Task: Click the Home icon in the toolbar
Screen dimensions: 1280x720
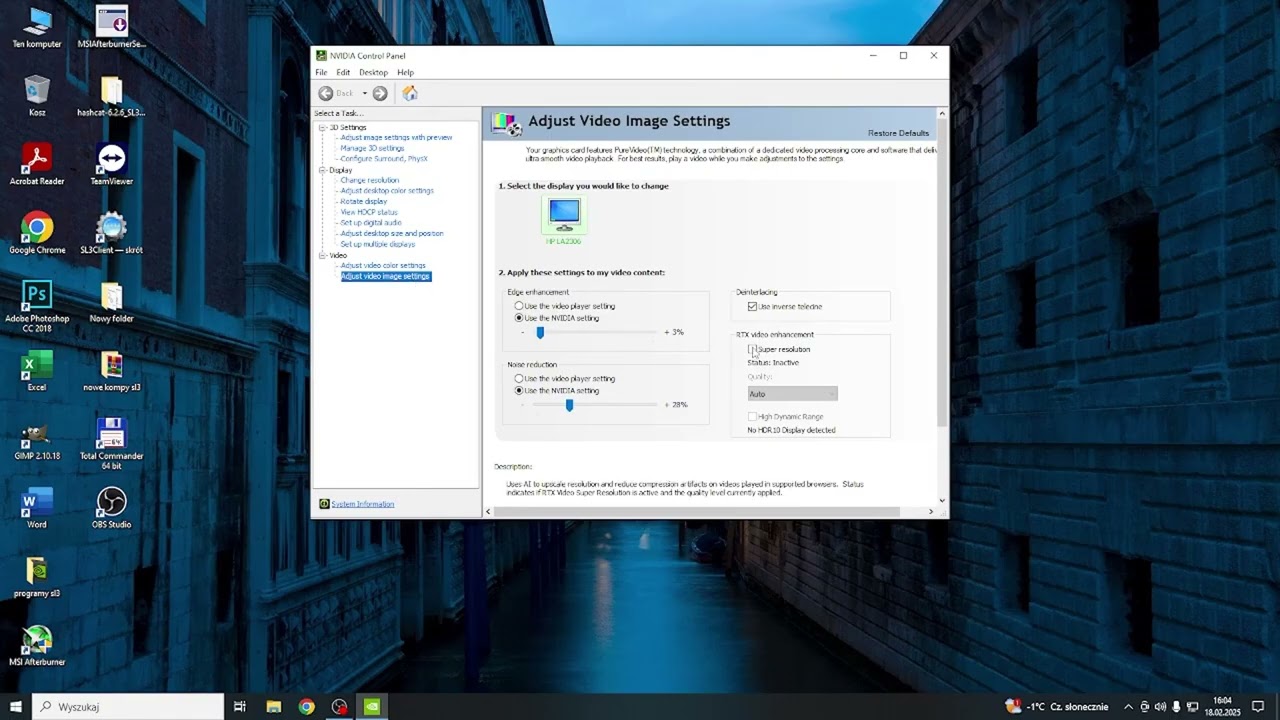Action: tap(409, 93)
